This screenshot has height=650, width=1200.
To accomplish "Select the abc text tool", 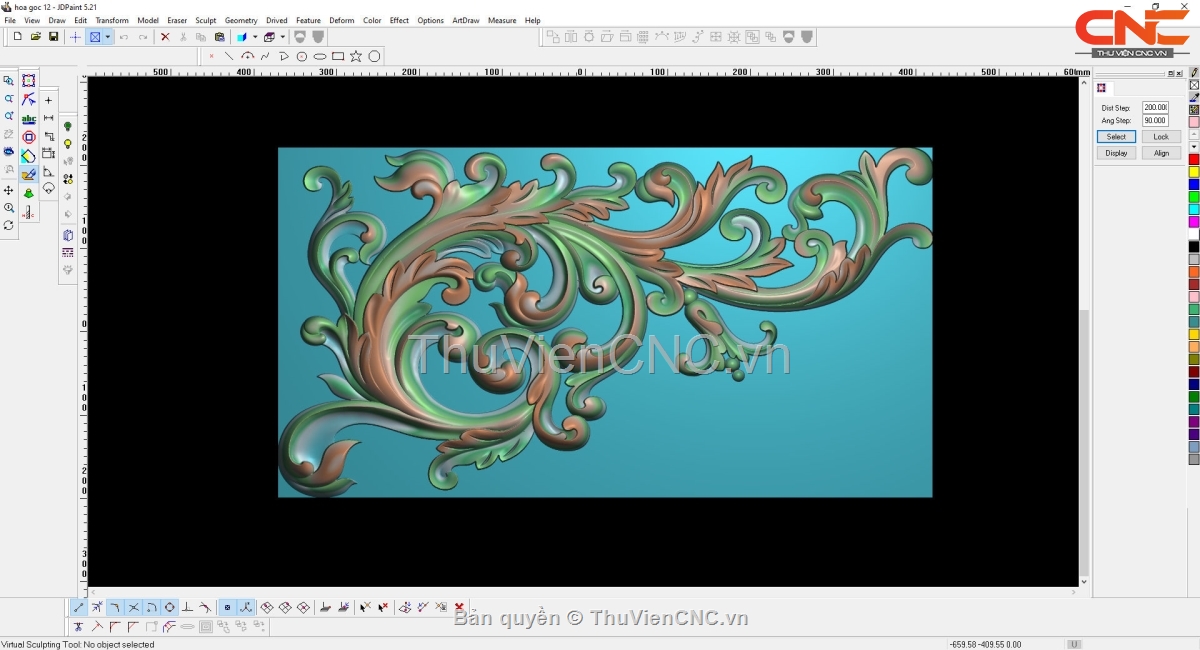I will (x=29, y=118).
